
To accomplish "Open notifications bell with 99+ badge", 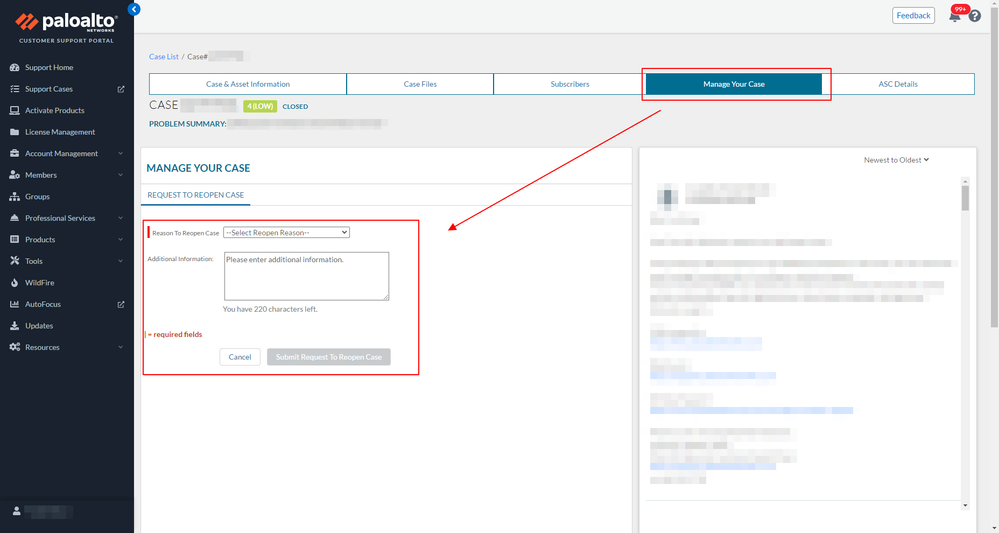I will (x=954, y=15).
